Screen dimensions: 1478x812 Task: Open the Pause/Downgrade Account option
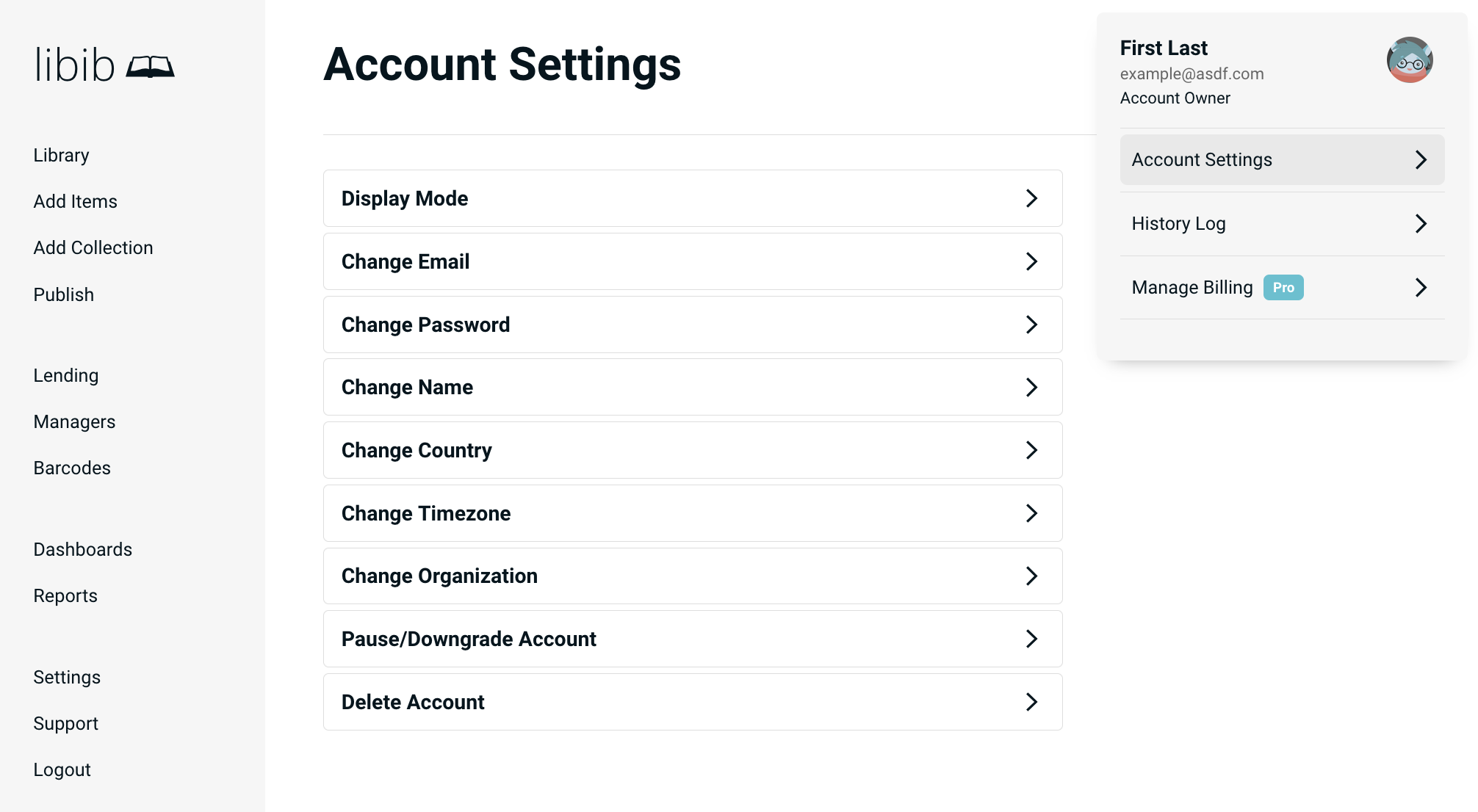point(692,639)
